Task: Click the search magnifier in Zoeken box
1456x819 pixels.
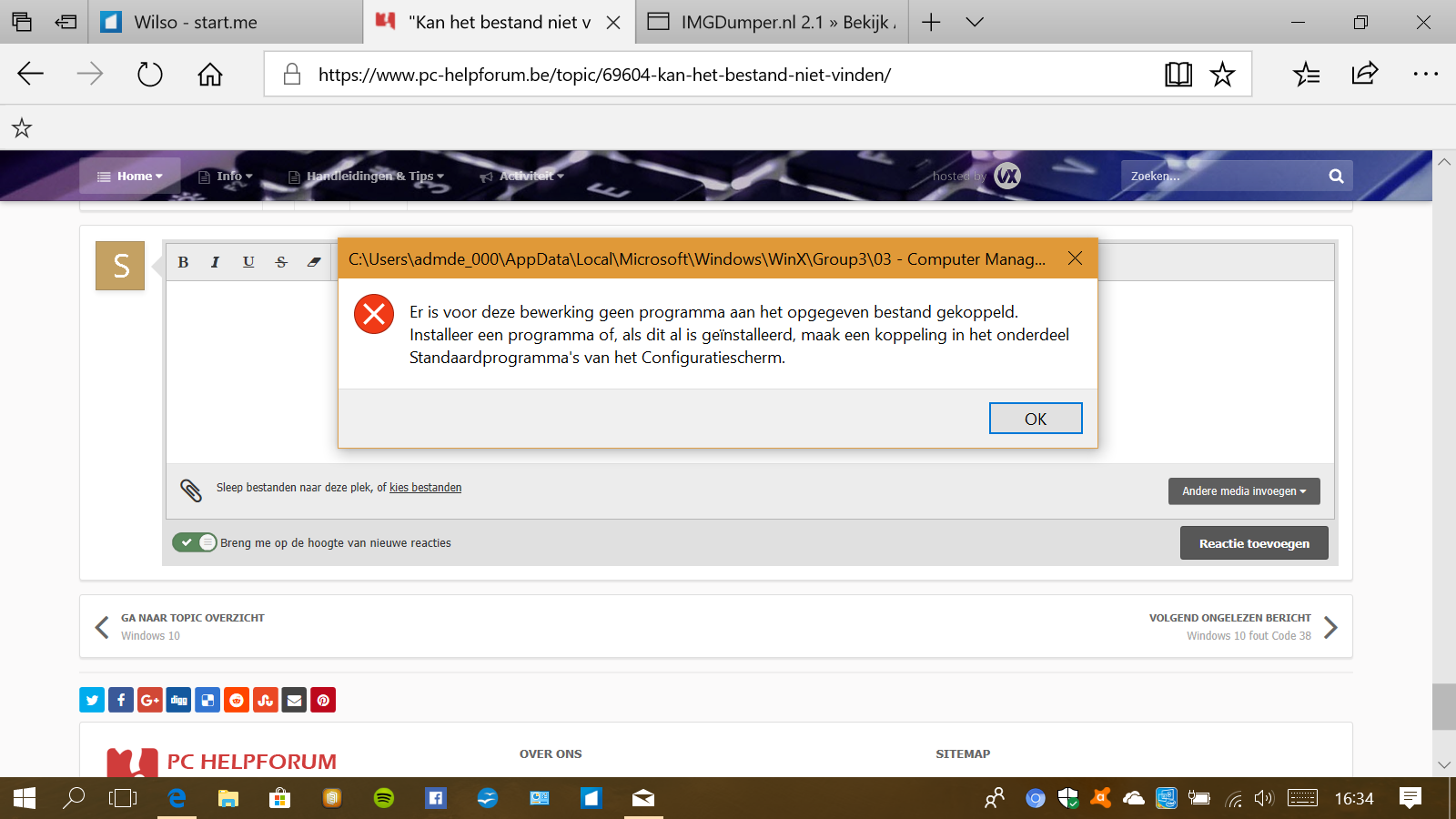Action: (x=1336, y=177)
